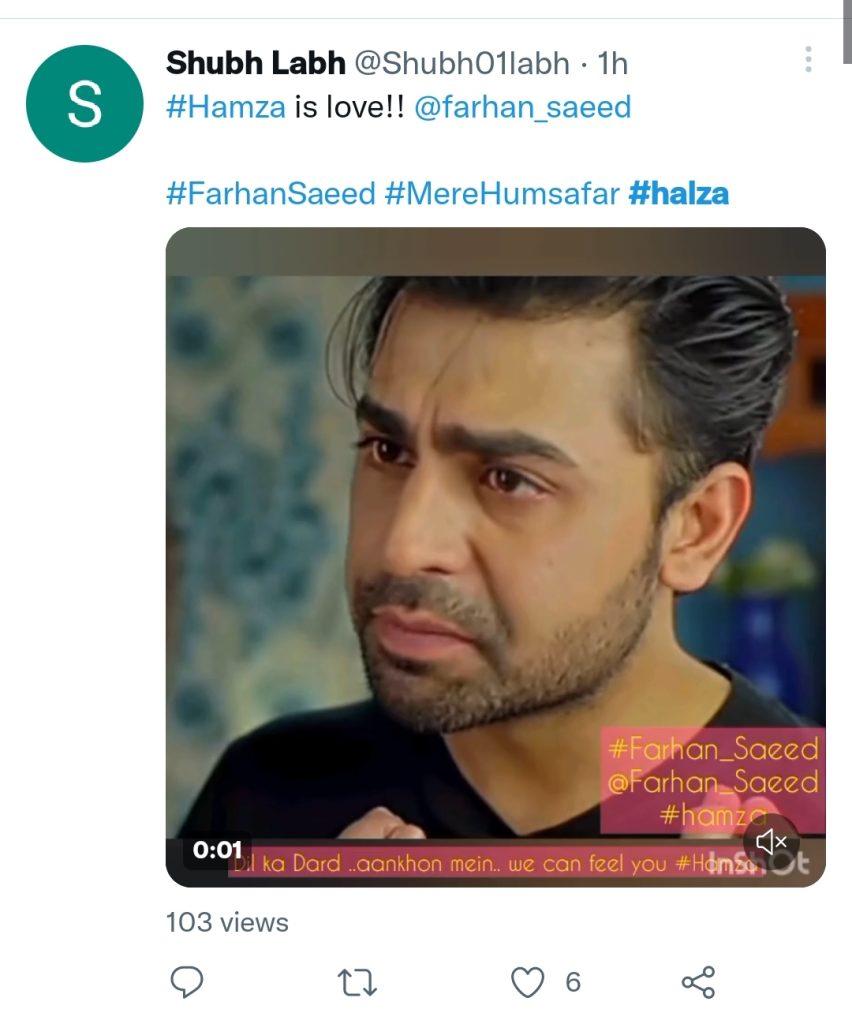Open the #Hamza hashtag
The image size is (852, 1024).
pyautogui.click(x=225, y=106)
